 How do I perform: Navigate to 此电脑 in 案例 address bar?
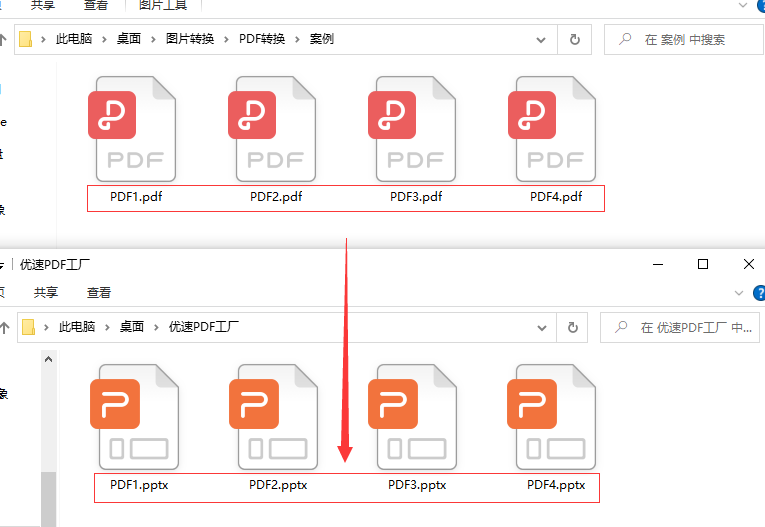(x=74, y=39)
